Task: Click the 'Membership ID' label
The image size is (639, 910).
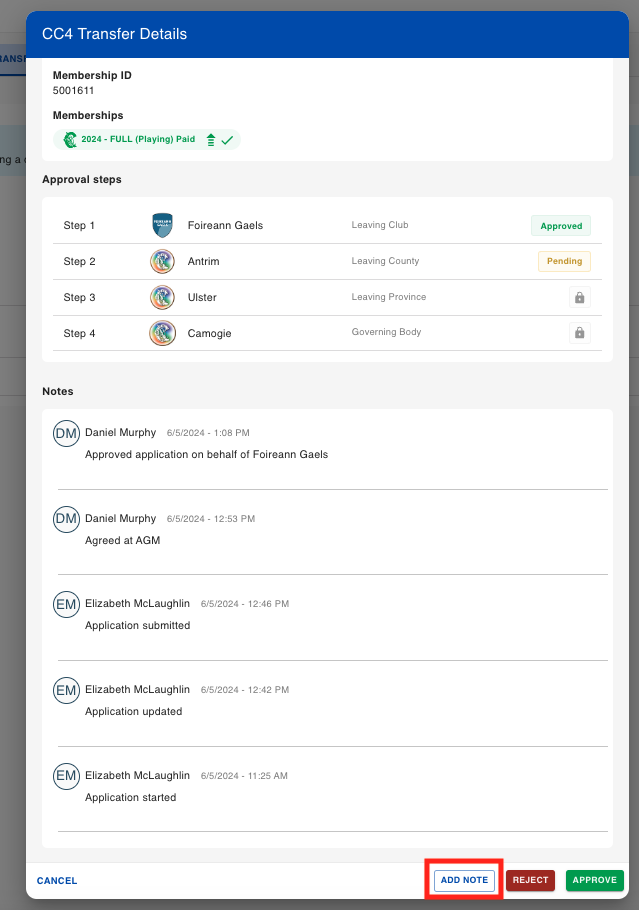Action: click(x=92, y=75)
